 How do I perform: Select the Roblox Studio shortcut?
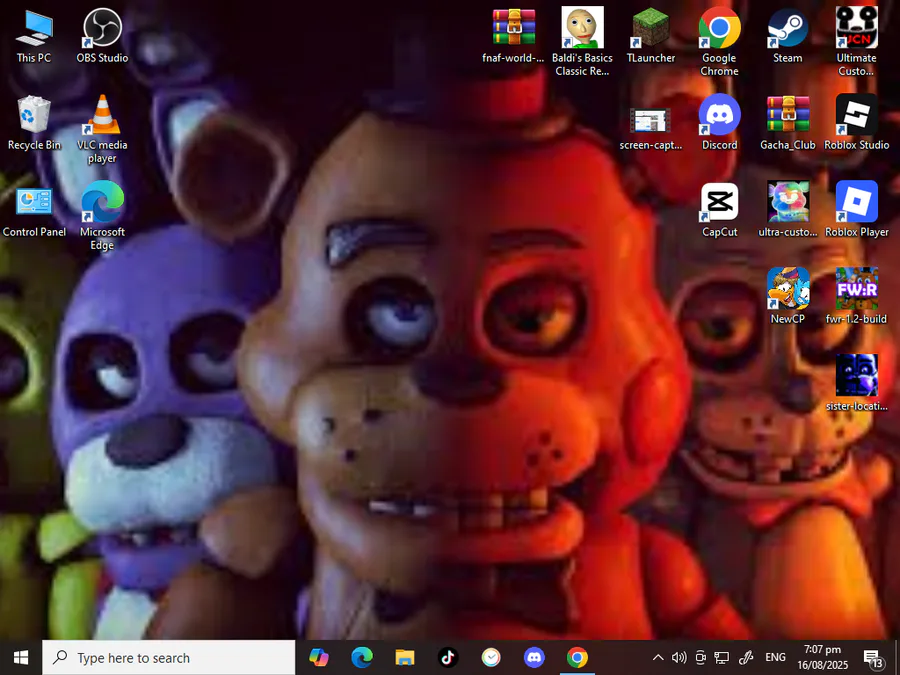[856, 123]
